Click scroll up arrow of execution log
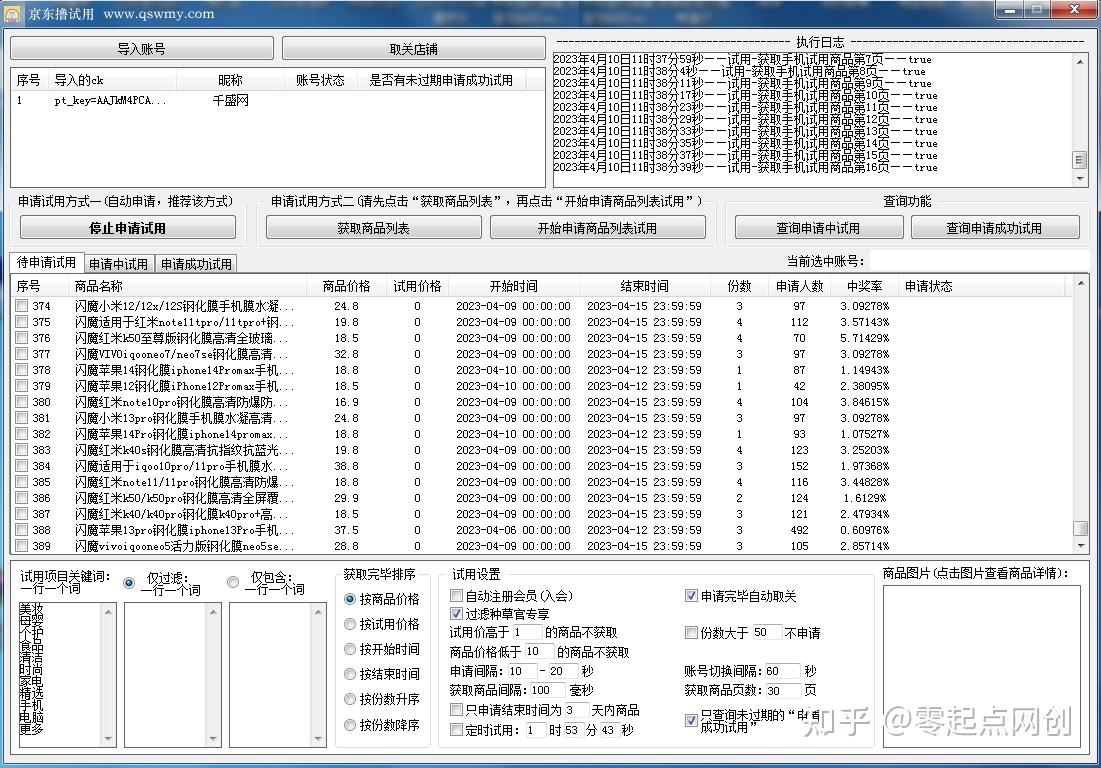The width and height of the screenshot is (1101, 768). coord(1081,61)
